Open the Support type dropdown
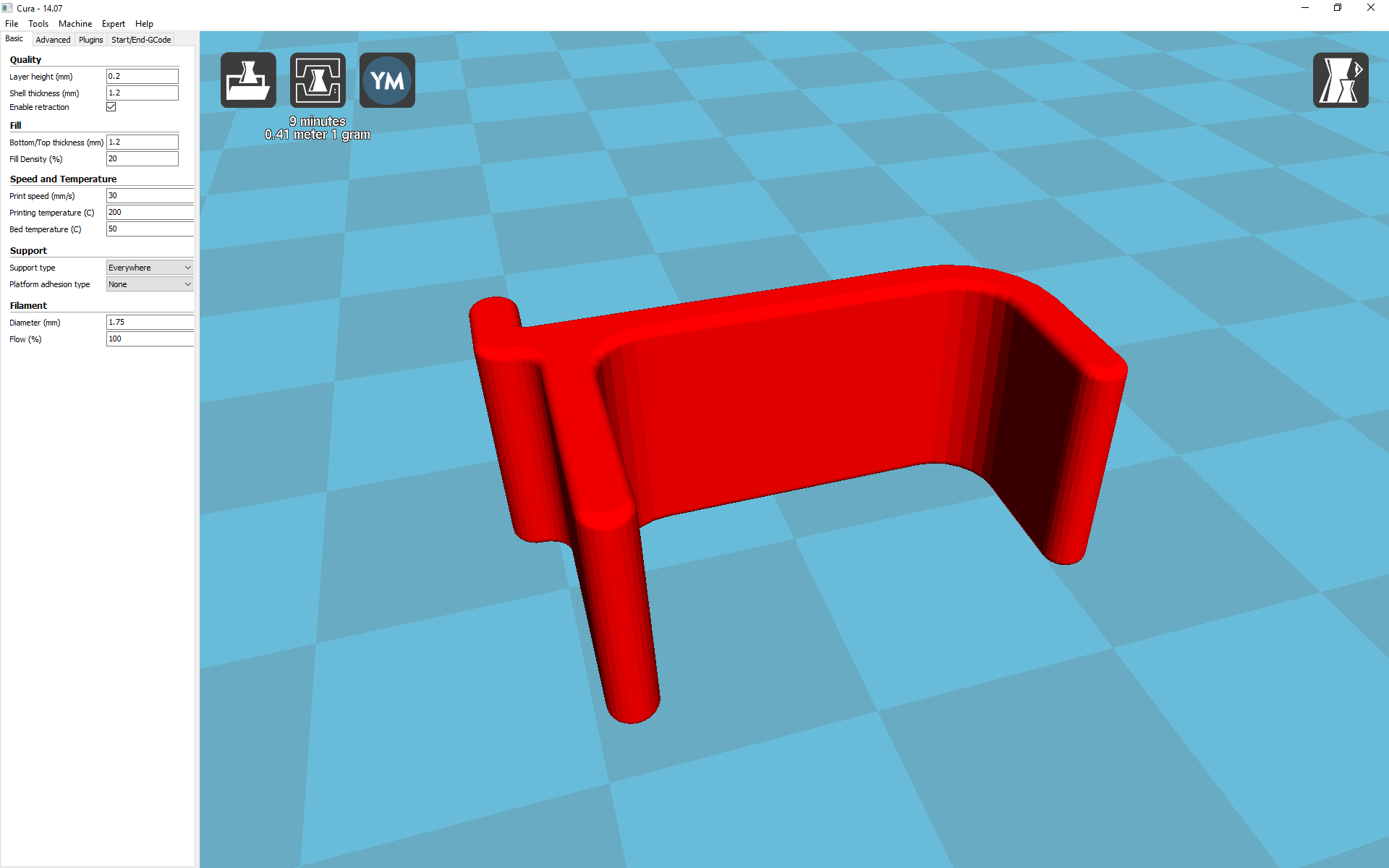1389x868 pixels. (x=150, y=268)
